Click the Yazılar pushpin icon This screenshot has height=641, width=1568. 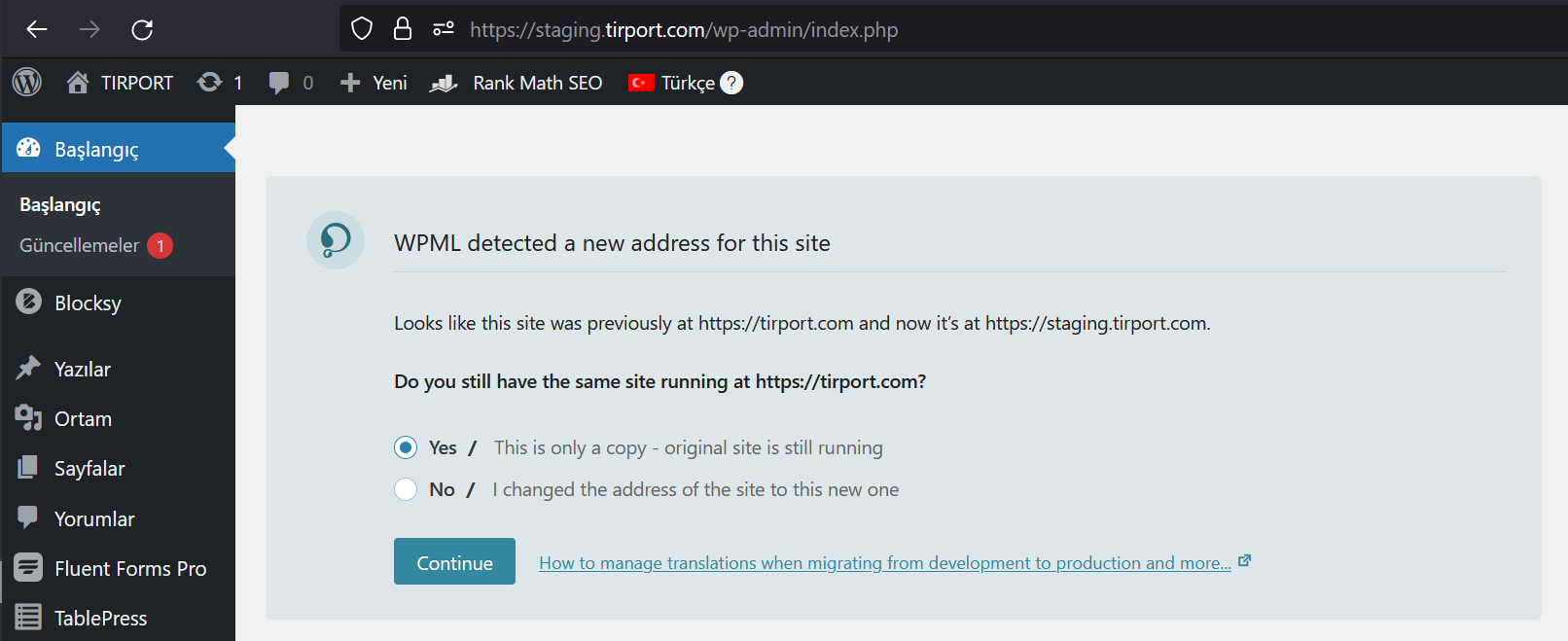28,368
